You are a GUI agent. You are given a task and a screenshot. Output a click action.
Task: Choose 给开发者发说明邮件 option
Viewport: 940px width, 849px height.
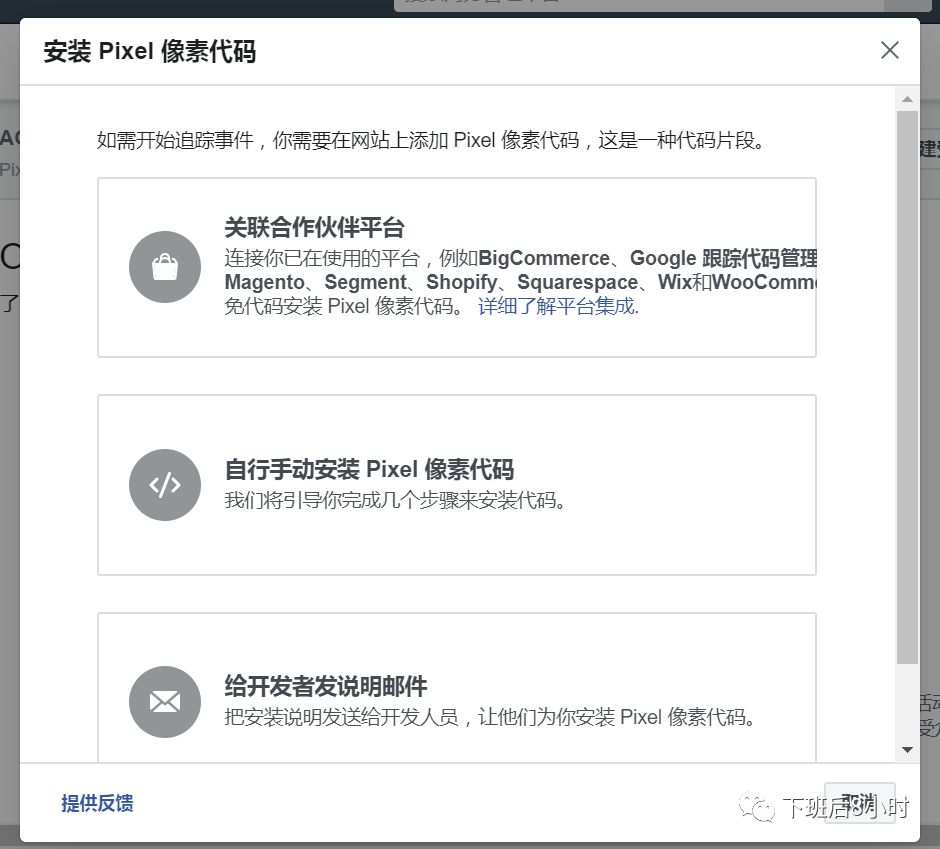[457, 688]
